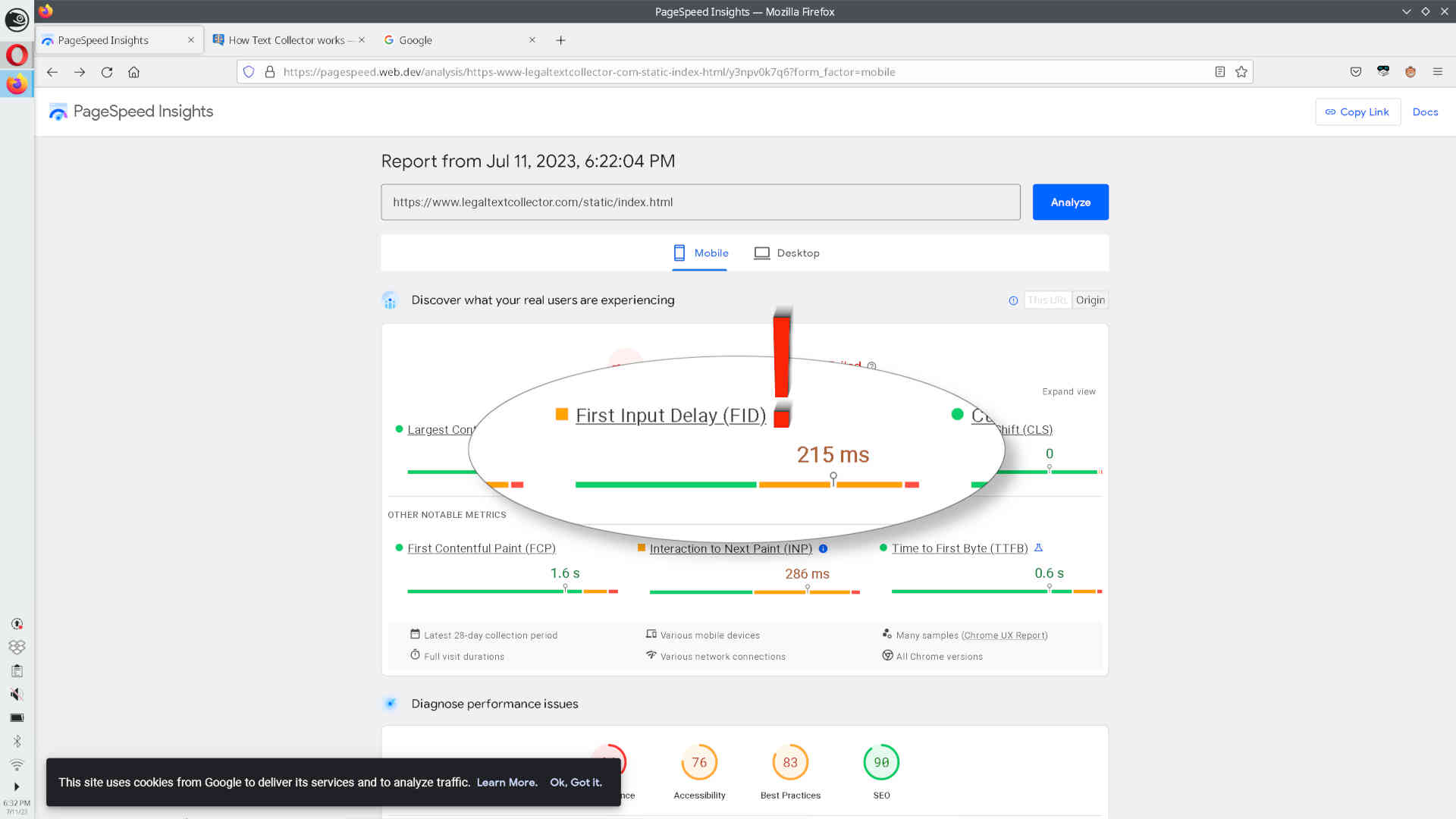Expand the hidden tray icons arrow
1456x819 pixels.
[x=17, y=786]
